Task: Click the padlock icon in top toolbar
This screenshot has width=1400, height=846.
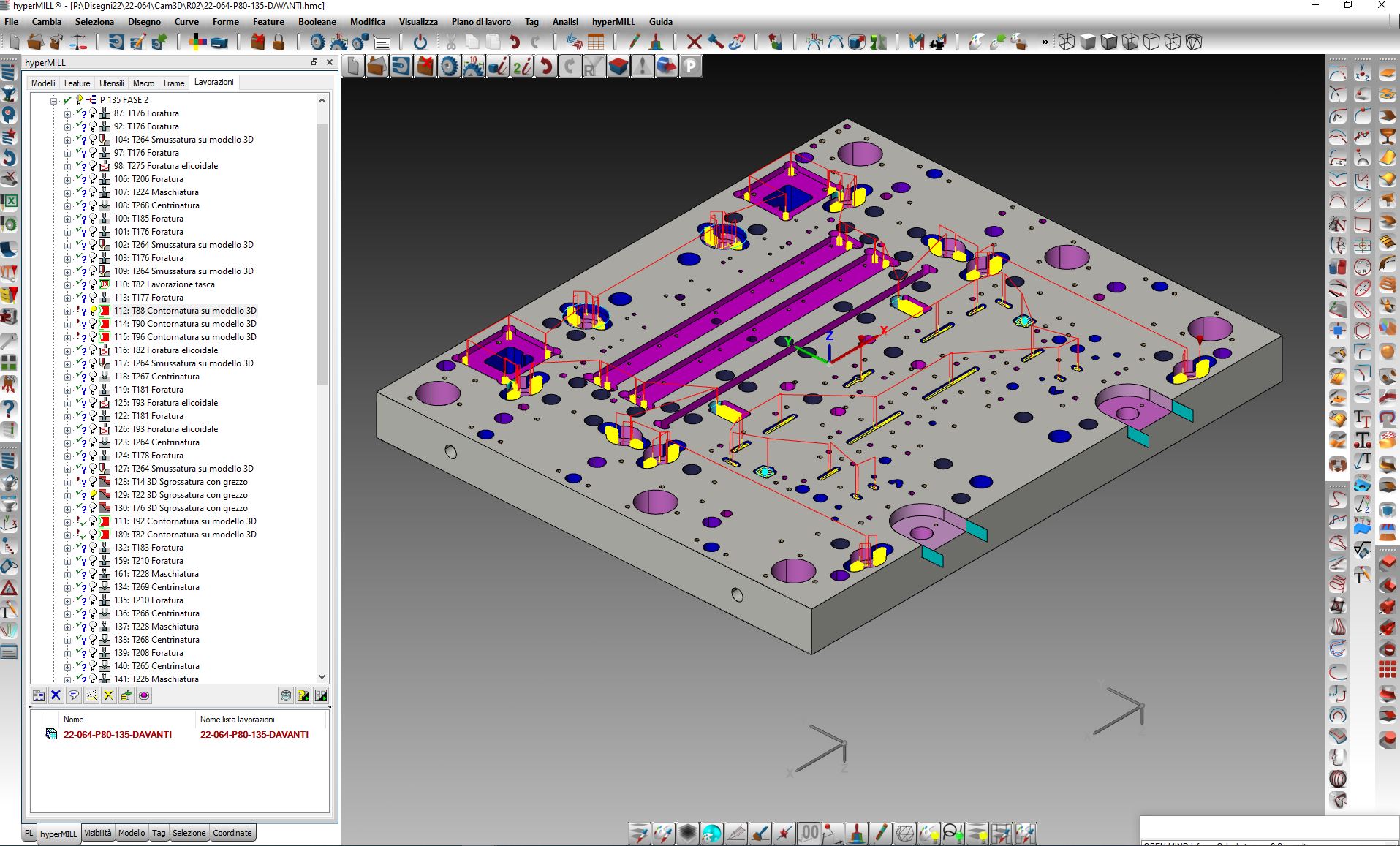Action: (x=279, y=42)
